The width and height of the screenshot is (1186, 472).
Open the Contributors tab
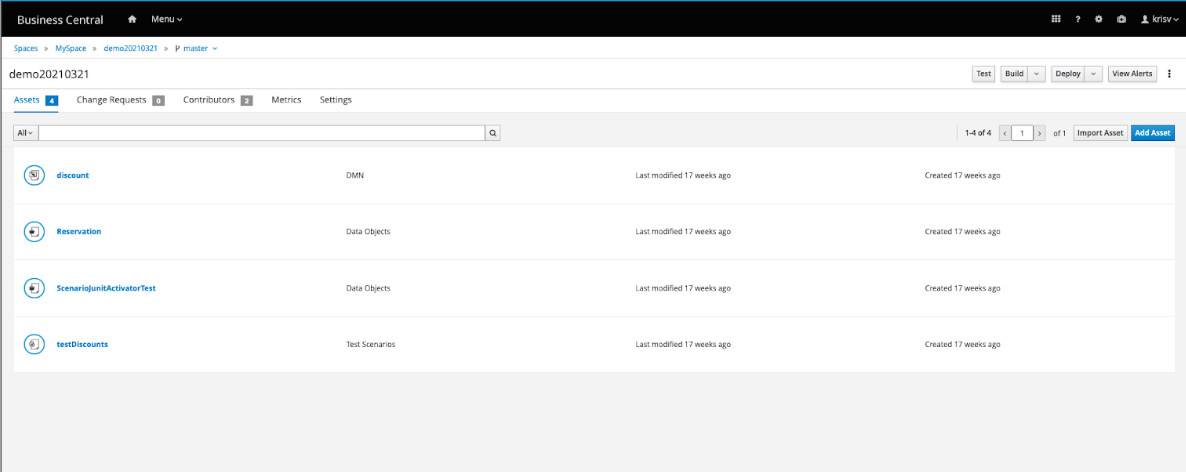click(x=209, y=100)
